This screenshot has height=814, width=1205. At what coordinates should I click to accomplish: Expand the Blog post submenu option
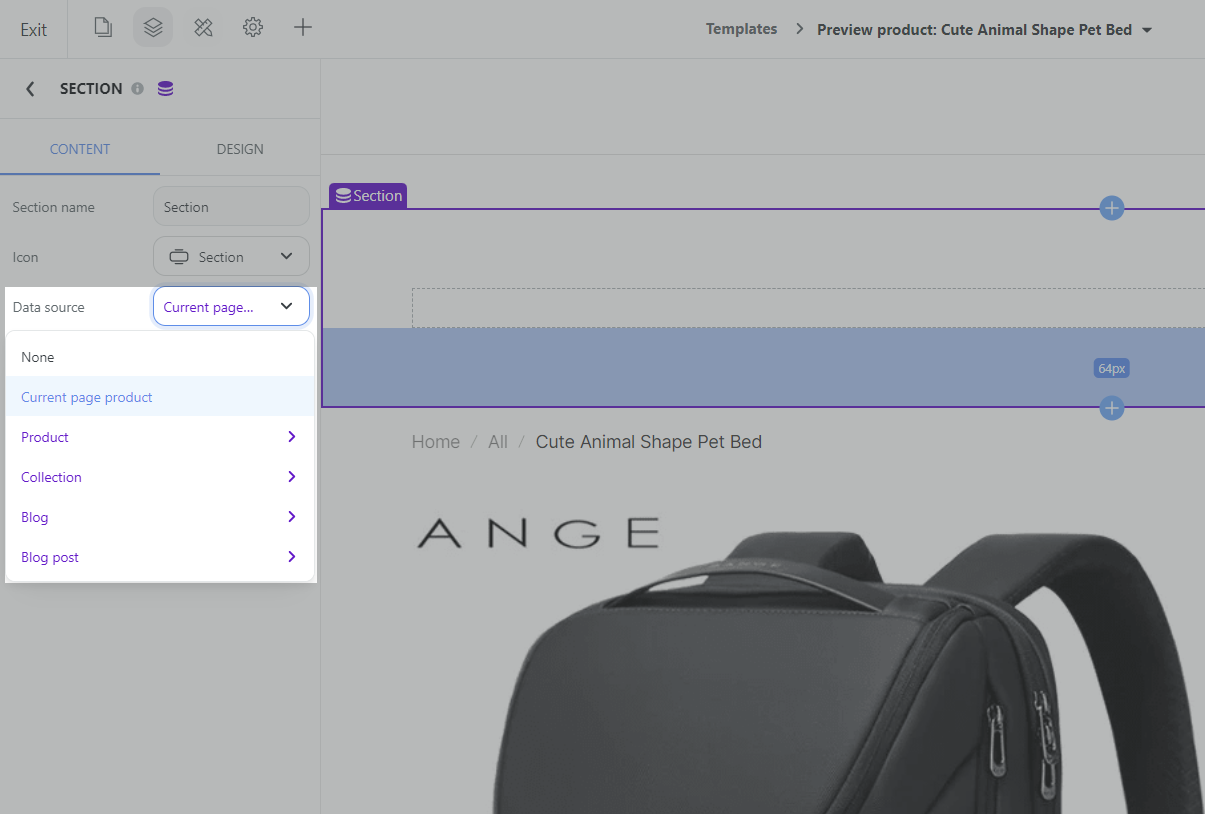tap(160, 557)
